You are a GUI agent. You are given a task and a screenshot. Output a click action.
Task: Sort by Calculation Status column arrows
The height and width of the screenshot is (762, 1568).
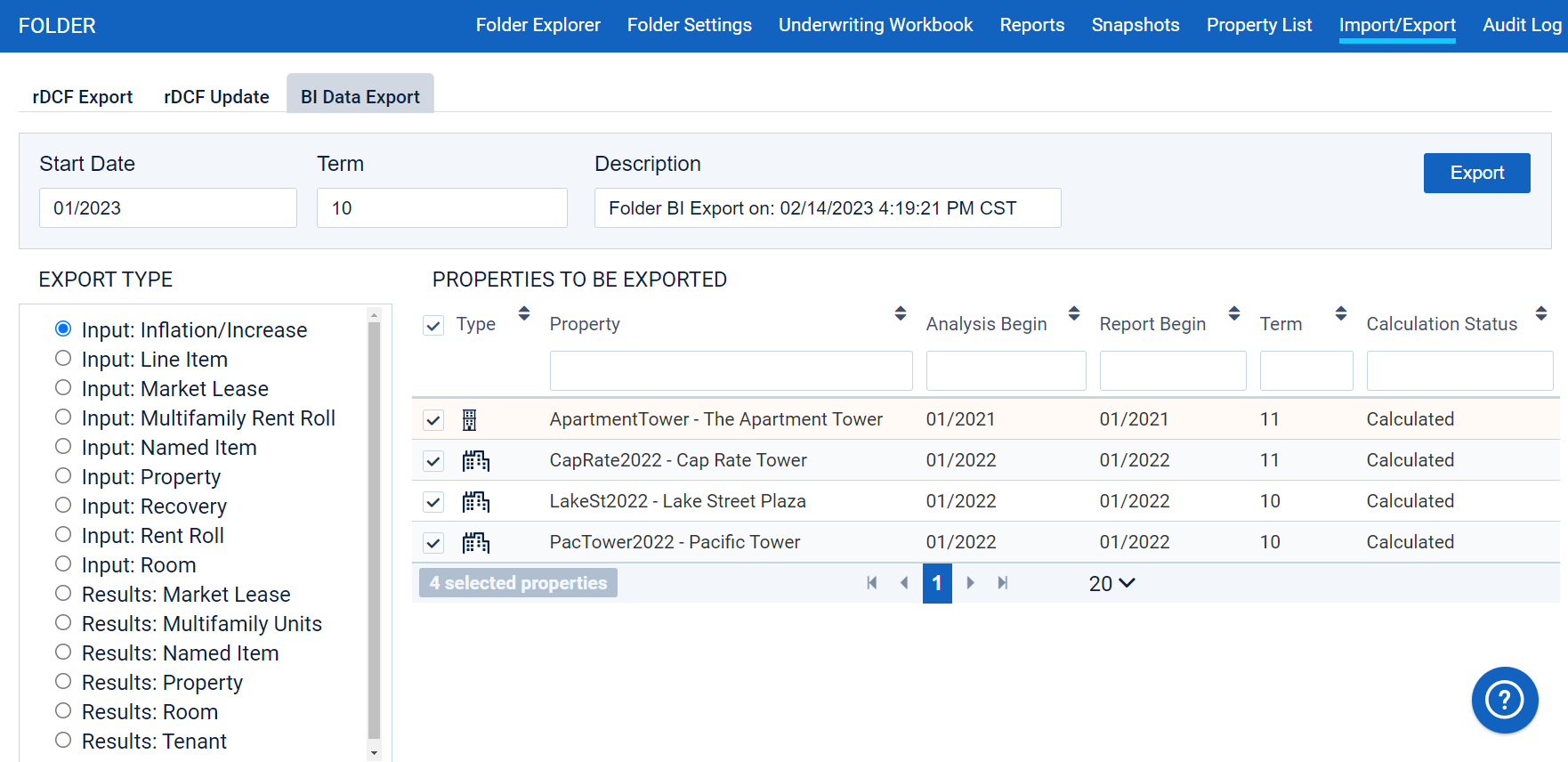[x=1541, y=313]
